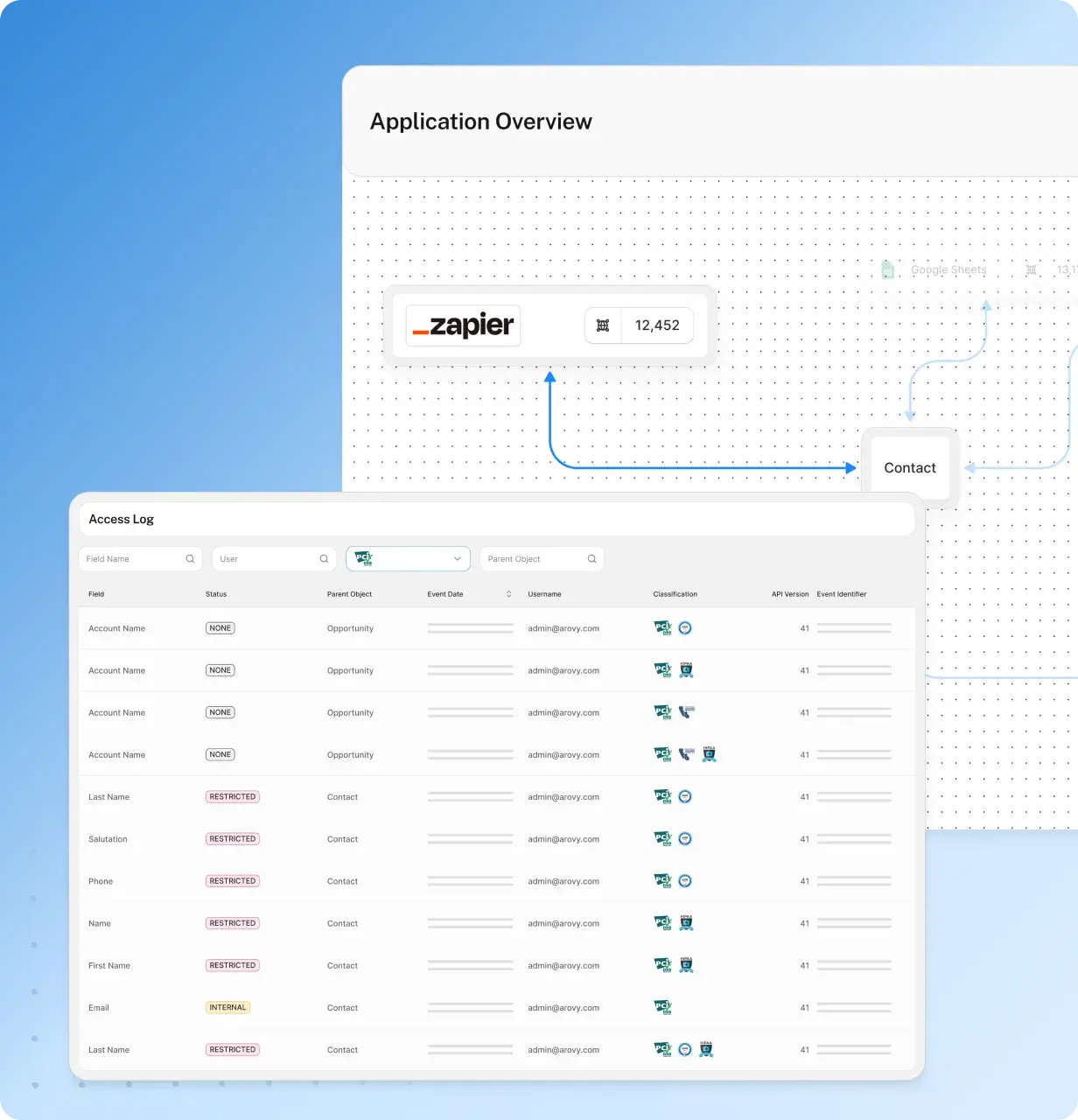Viewport: 1078px width, 1120px height.
Task: Click the Classification column header
Action: coord(675,594)
